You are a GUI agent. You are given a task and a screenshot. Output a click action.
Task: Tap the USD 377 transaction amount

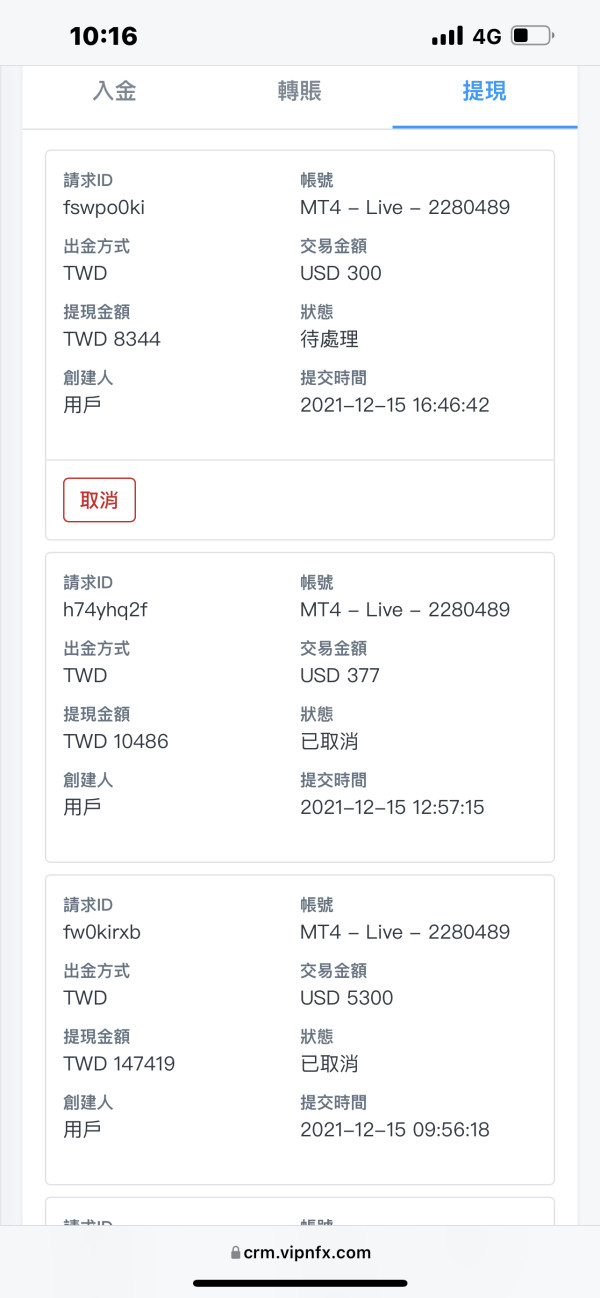(340, 676)
